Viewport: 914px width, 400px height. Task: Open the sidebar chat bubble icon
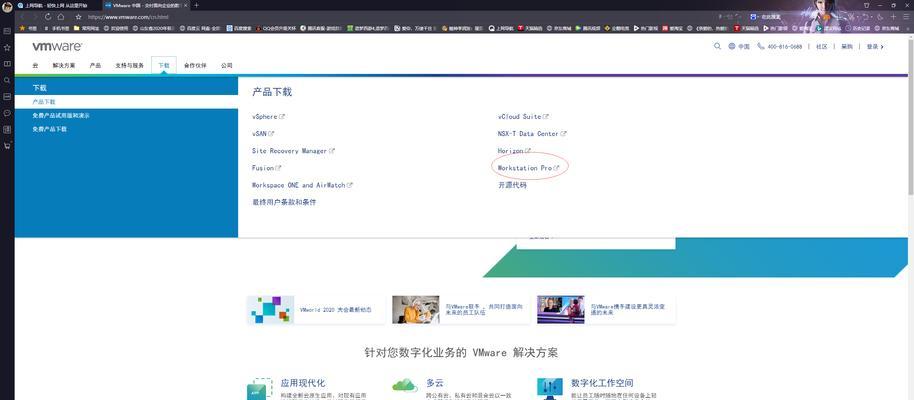[7, 113]
